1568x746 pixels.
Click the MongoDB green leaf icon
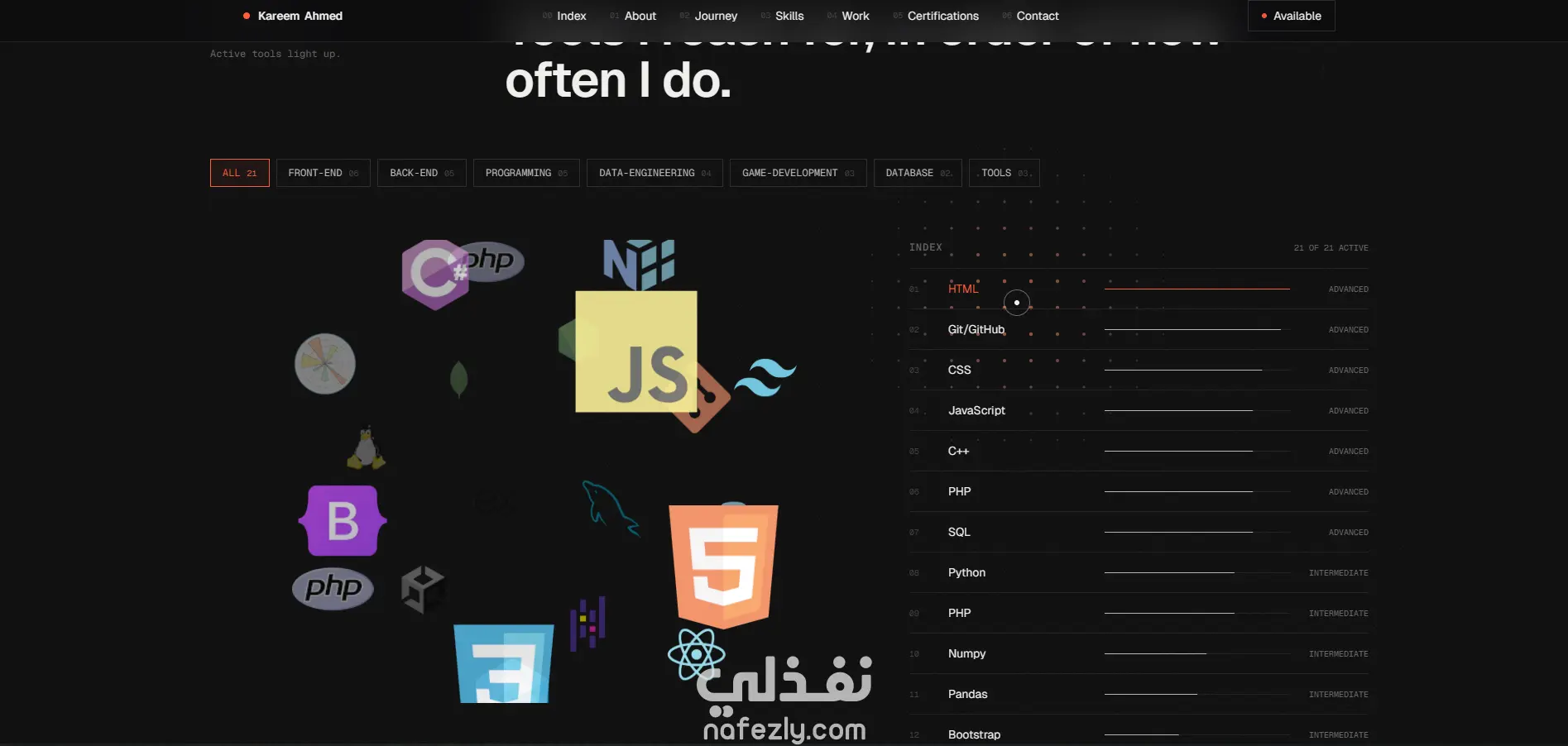pos(458,380)
